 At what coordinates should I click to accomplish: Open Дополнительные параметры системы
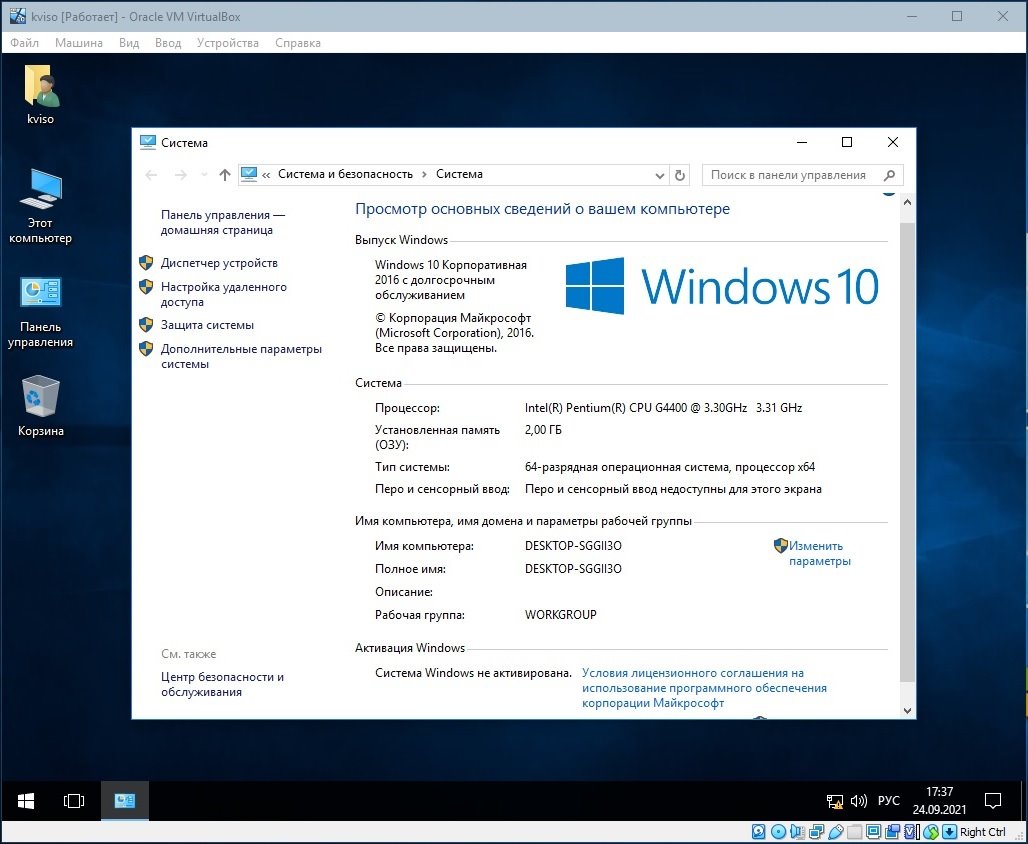(241, 356)
